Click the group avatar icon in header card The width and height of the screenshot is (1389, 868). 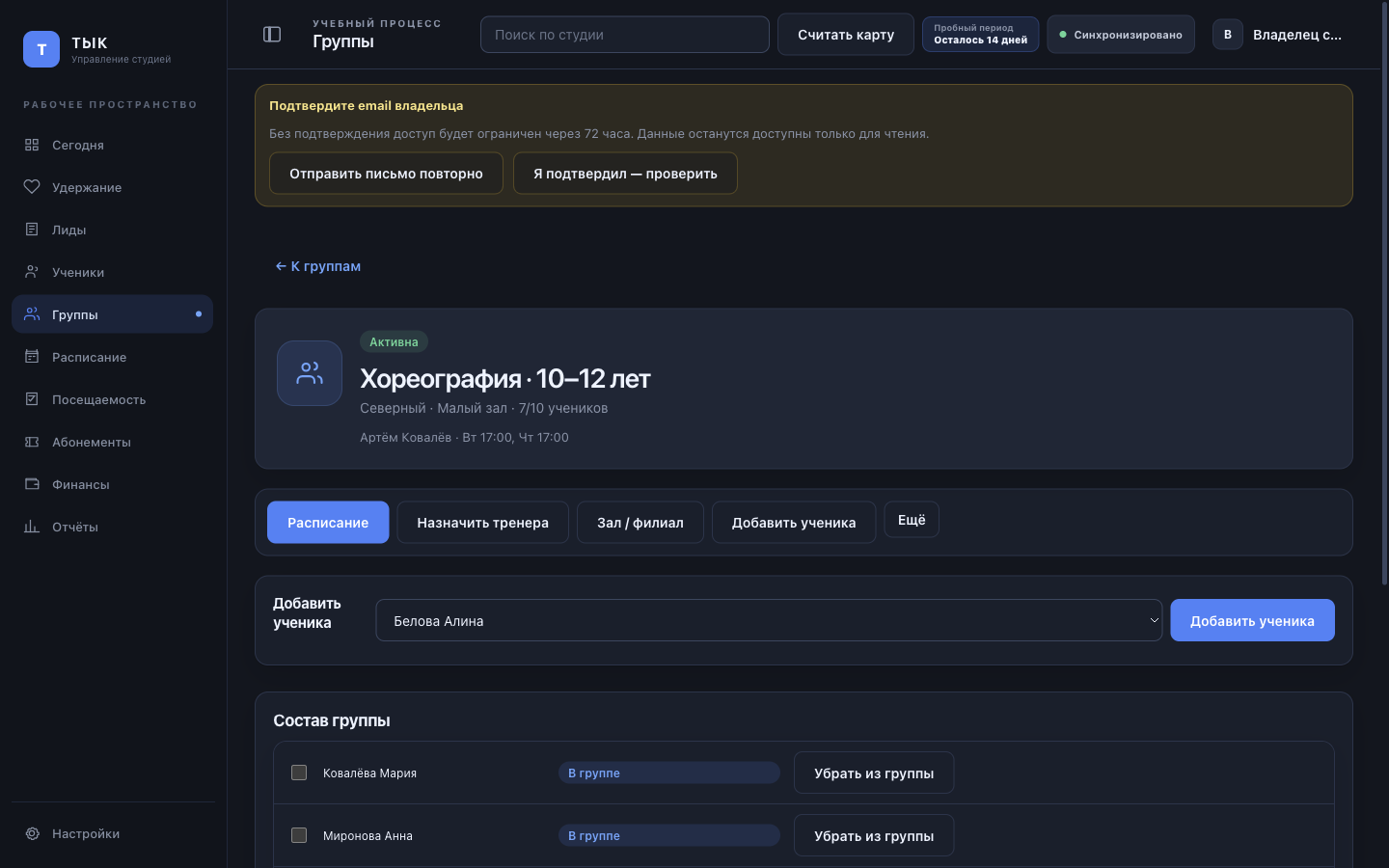point(310,373)
